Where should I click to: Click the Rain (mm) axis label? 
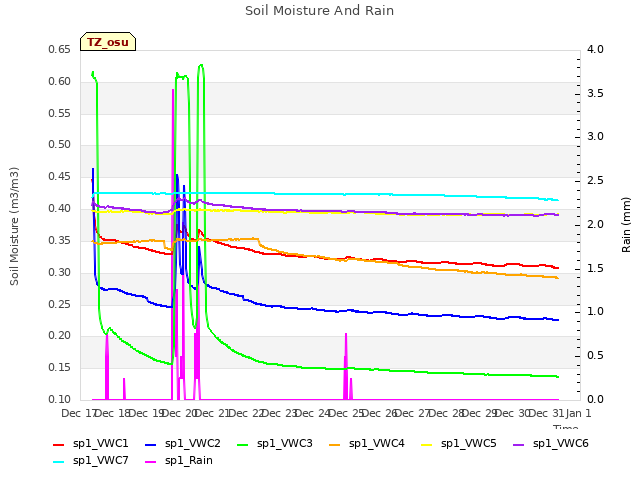click(x=626, y=225)
